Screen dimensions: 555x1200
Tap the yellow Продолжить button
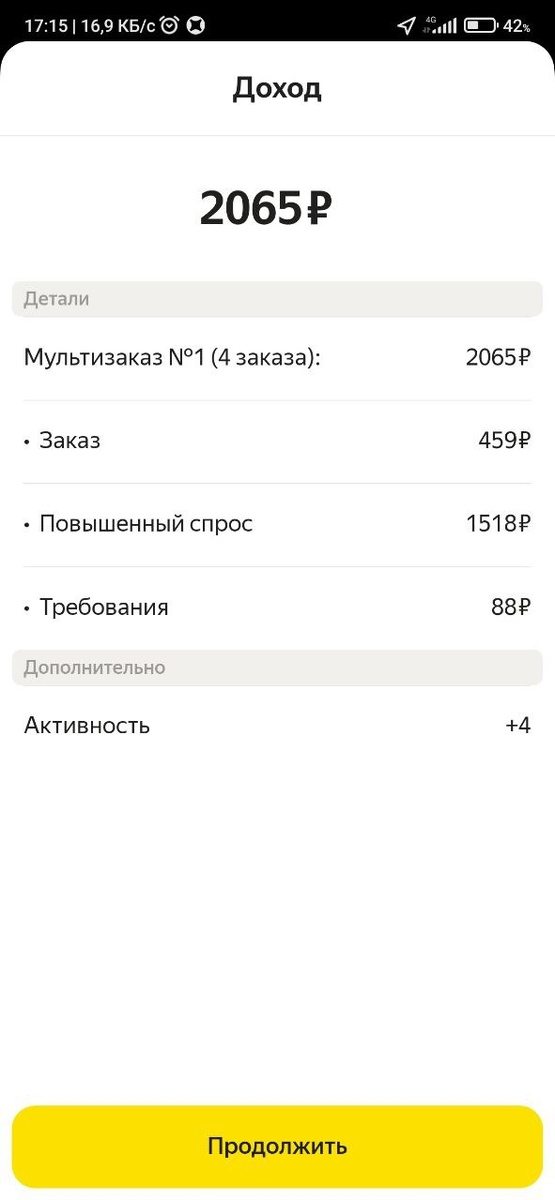coord(277,1146)
